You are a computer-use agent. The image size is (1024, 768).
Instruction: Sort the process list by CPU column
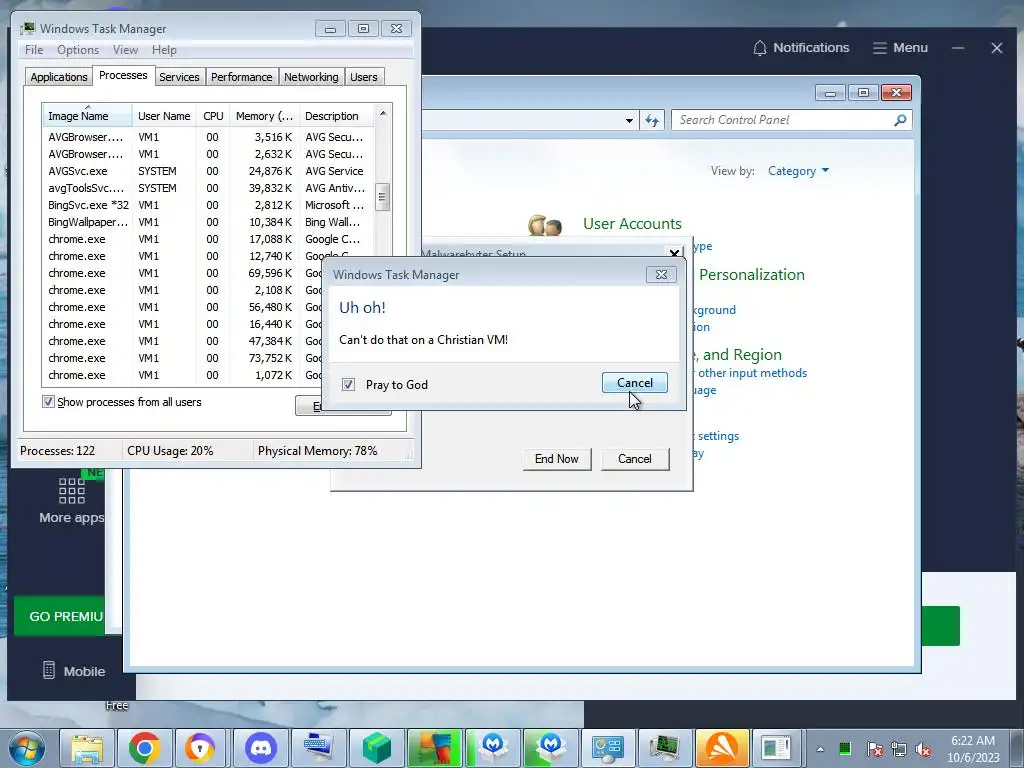click(x=213, y=116)
